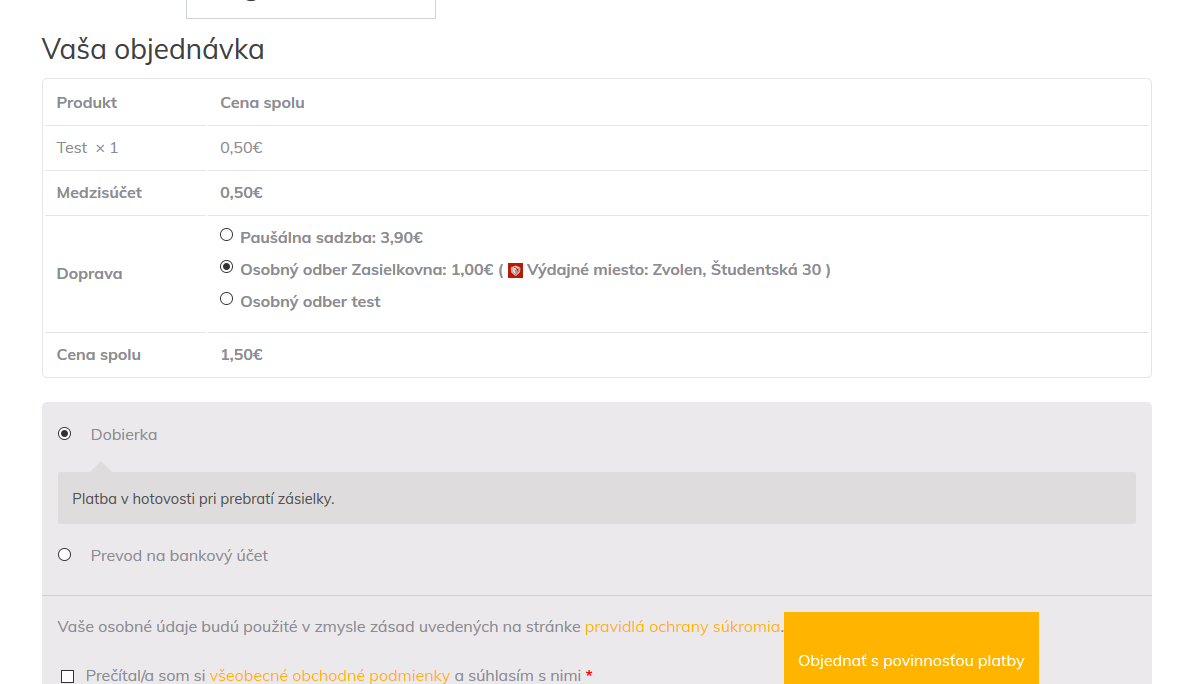Click the Test × 1 product row
This screenshot has height=684, width=1189.
point(597,148)
